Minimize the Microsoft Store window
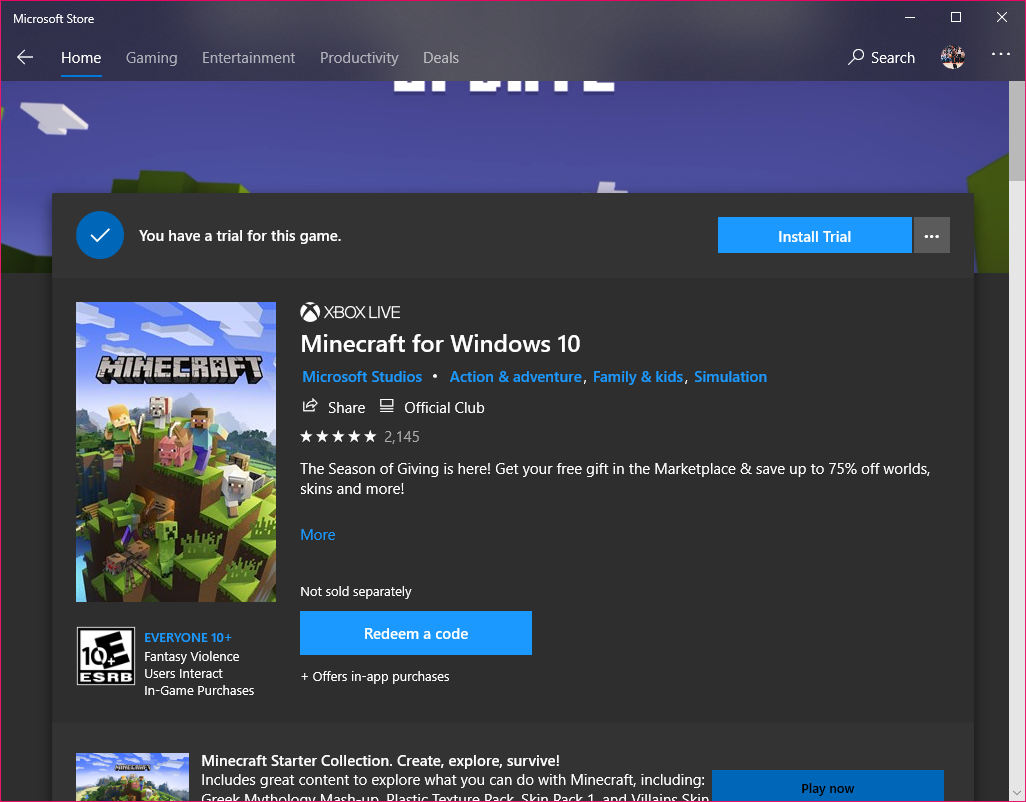This screenshot has width=1026, height=802. tap(910, 17)
